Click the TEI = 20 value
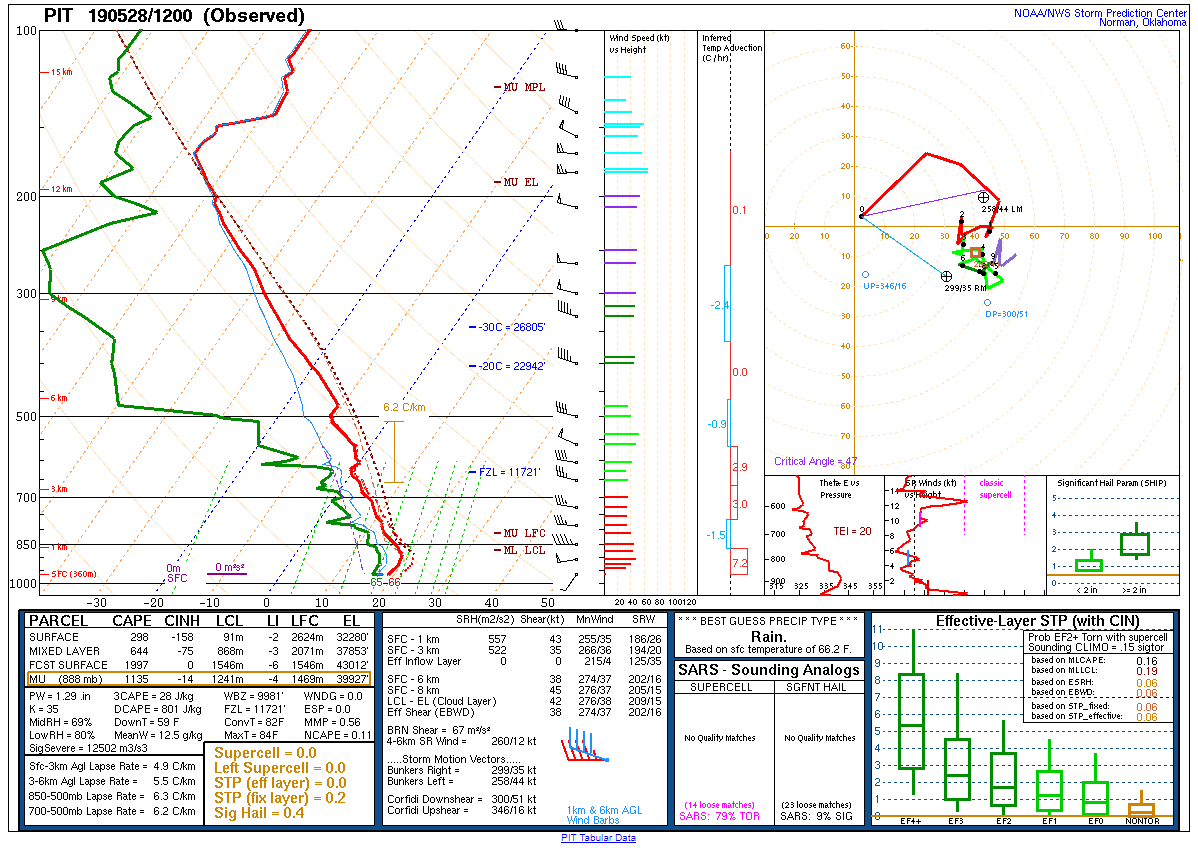 852,531
